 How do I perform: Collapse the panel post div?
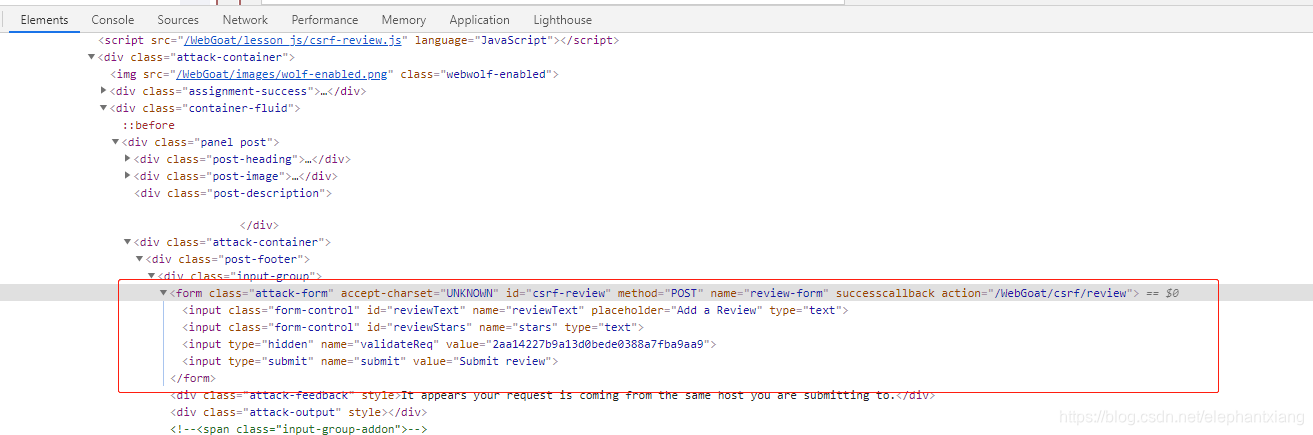[116, 142]
